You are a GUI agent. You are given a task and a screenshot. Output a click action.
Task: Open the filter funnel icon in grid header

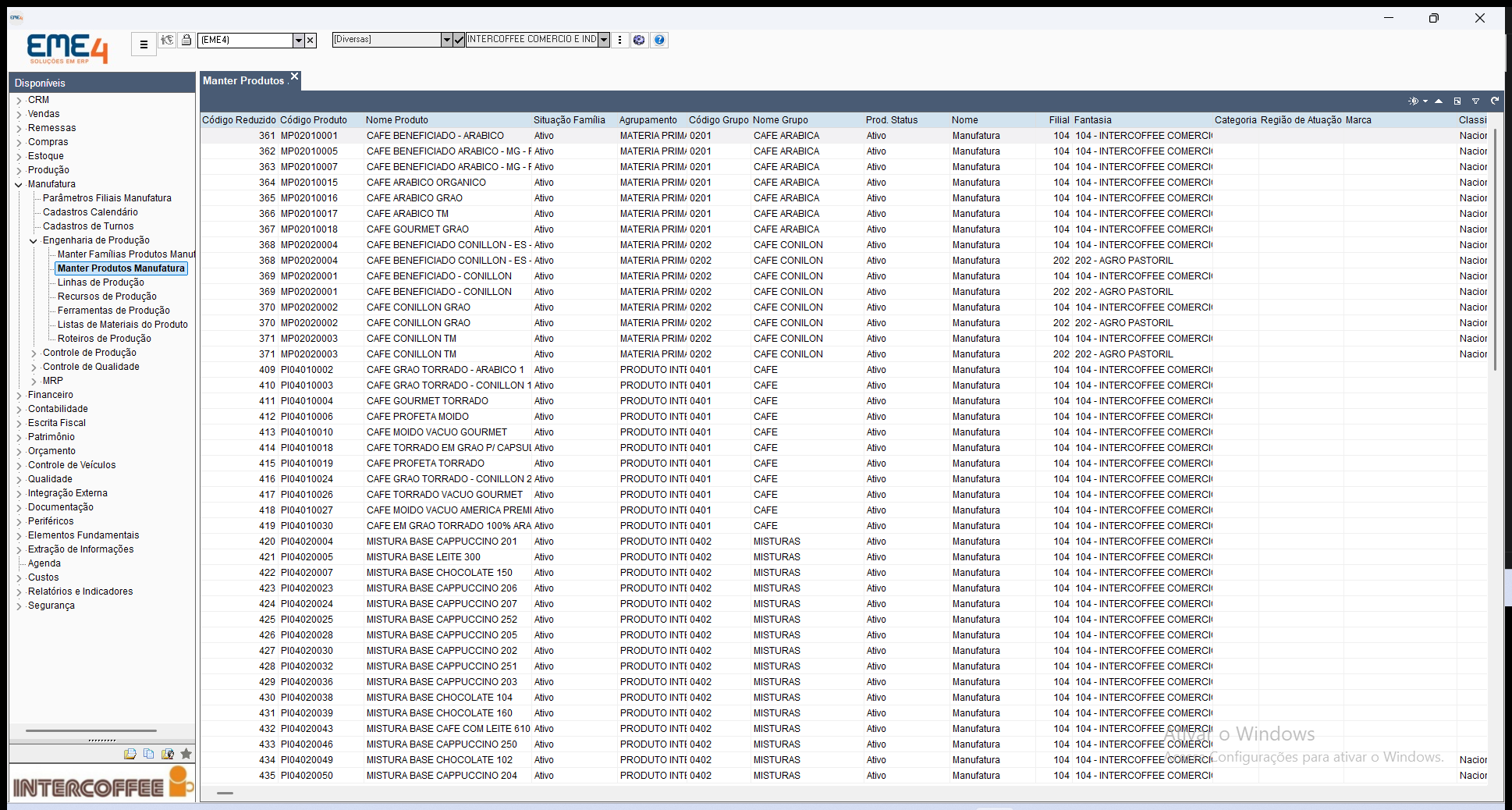[1476, 101]
